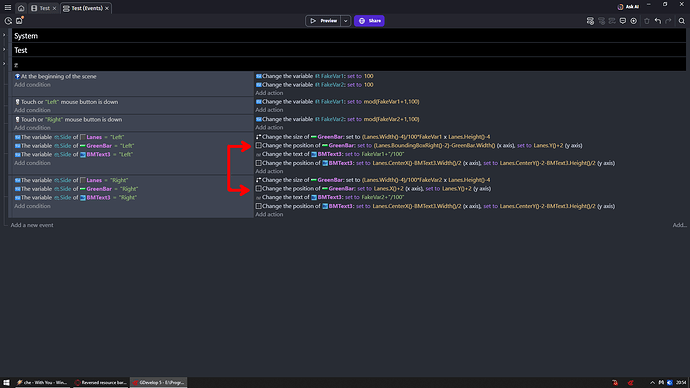Screen dimensions: 690x388
Task: Select GreenBar size action using FakeVar1
Action: coord(373,137)
